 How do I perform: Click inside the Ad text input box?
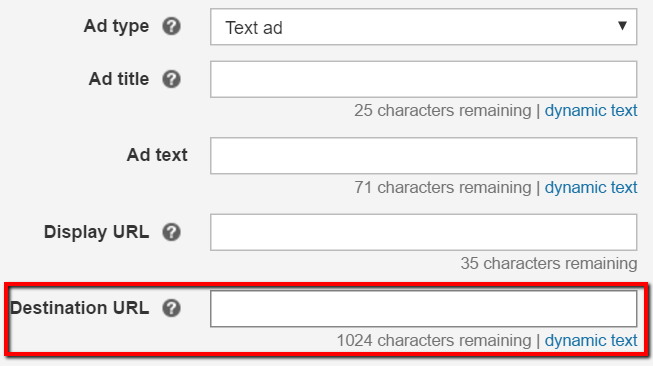[x=424, y=156]
